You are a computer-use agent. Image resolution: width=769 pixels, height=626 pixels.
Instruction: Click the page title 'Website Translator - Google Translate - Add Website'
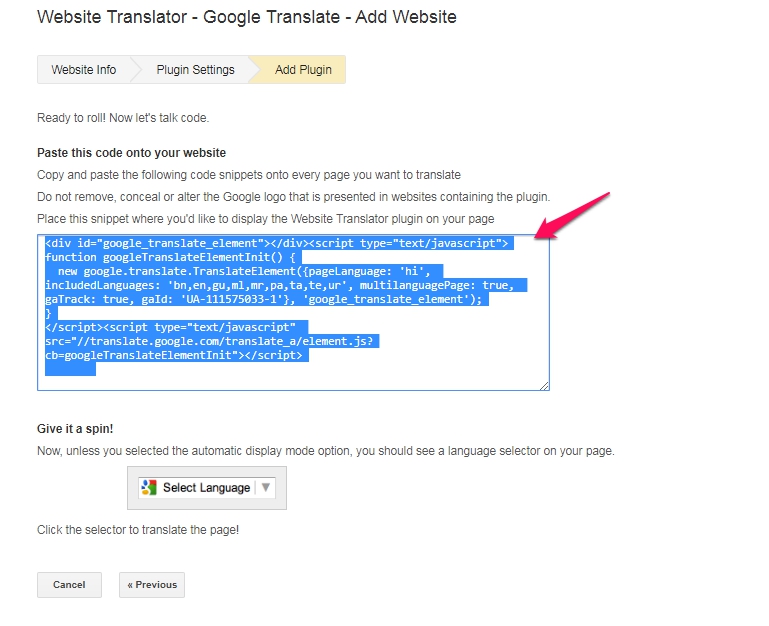click(247, 17)
